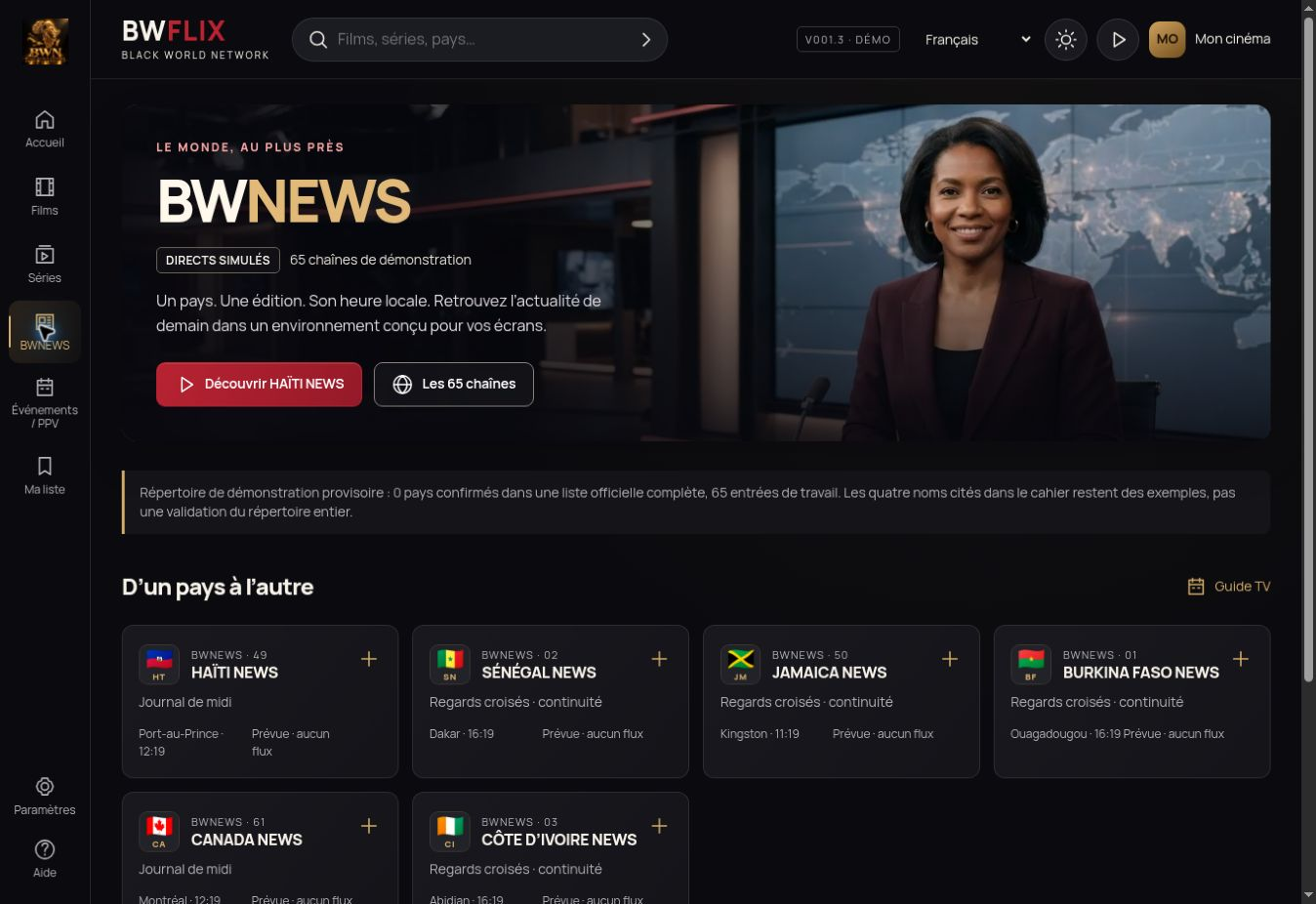The image size is (1316, 904).
Task: Open the SÉNÉGAL NEWS channel title
Action: click(x=539, y=673)
